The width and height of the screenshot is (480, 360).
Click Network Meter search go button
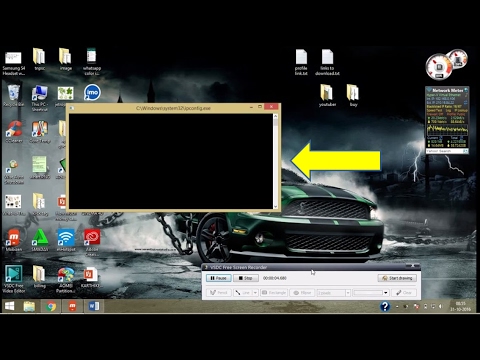point(465,151)
